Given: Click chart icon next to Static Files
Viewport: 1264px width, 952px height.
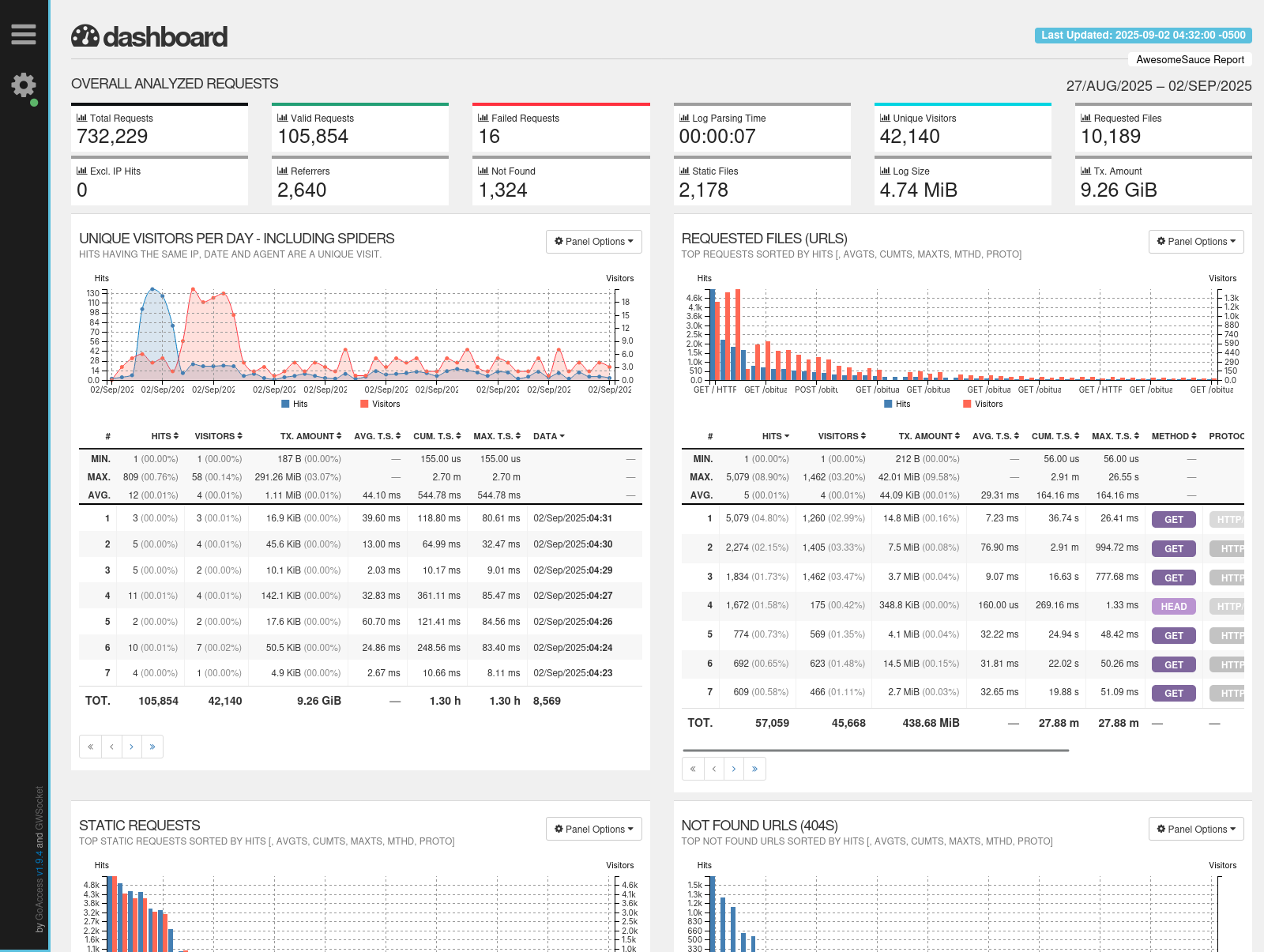Looking at the screenshot, I should (684, 171).
